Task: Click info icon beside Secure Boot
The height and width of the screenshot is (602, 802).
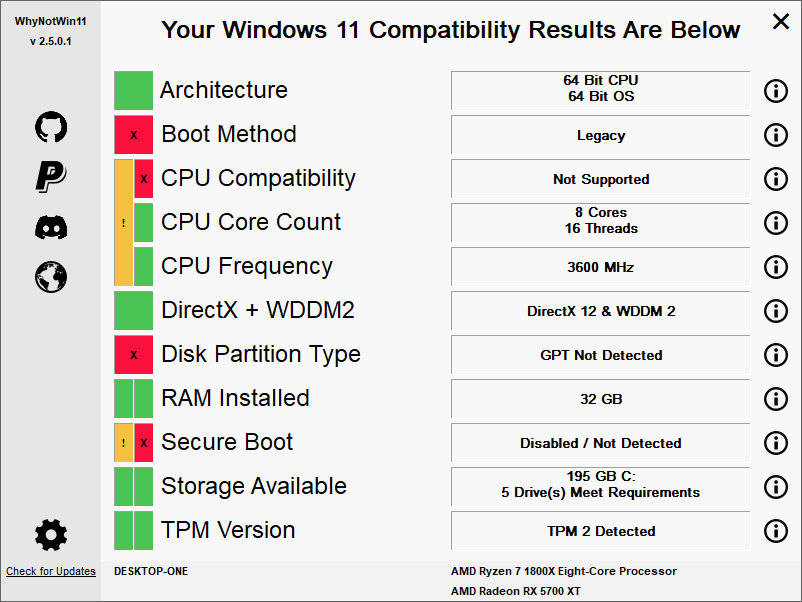Action: 776,443
